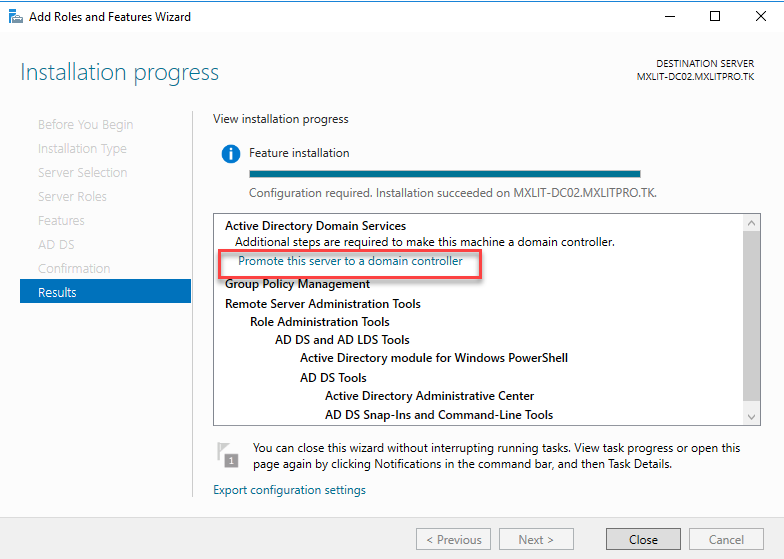Click the blue information icon beside Feature installation
The image size is (784, 559).
[230, 154]
